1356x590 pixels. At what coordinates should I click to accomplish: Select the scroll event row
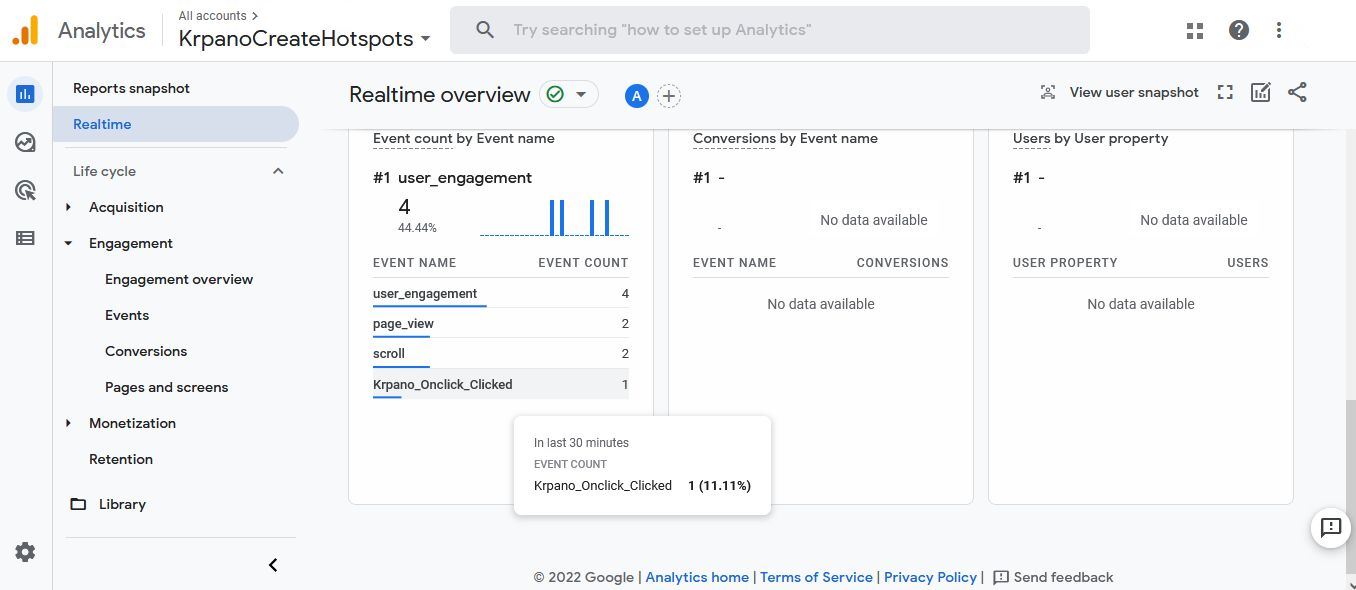pyautogui.click(x=500, y=354)
